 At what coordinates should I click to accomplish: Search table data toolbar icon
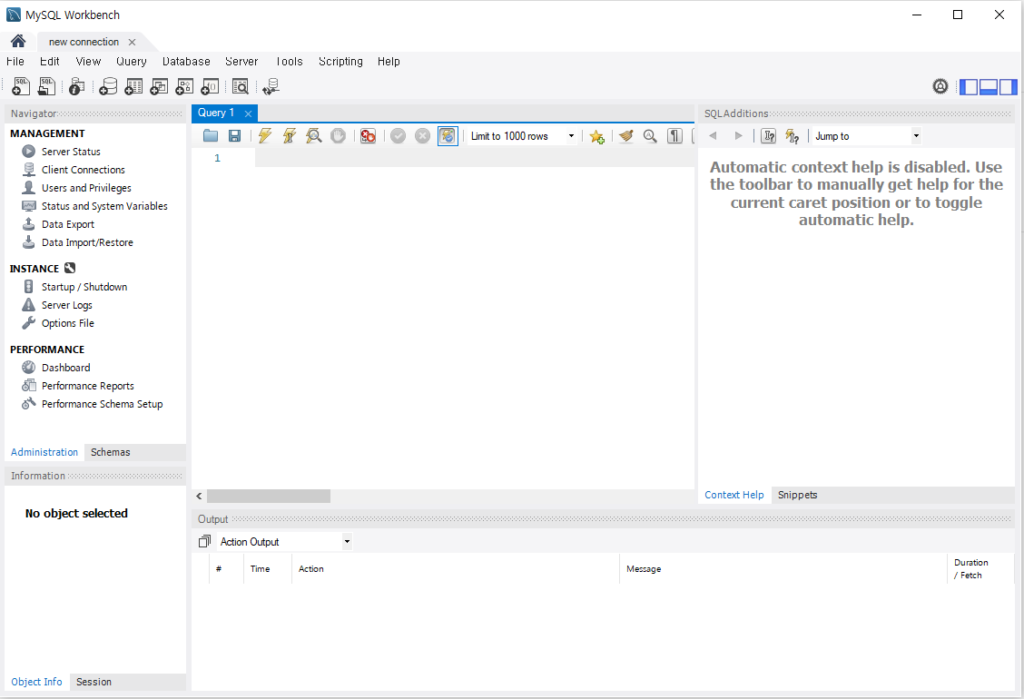(x=240, y=86)
